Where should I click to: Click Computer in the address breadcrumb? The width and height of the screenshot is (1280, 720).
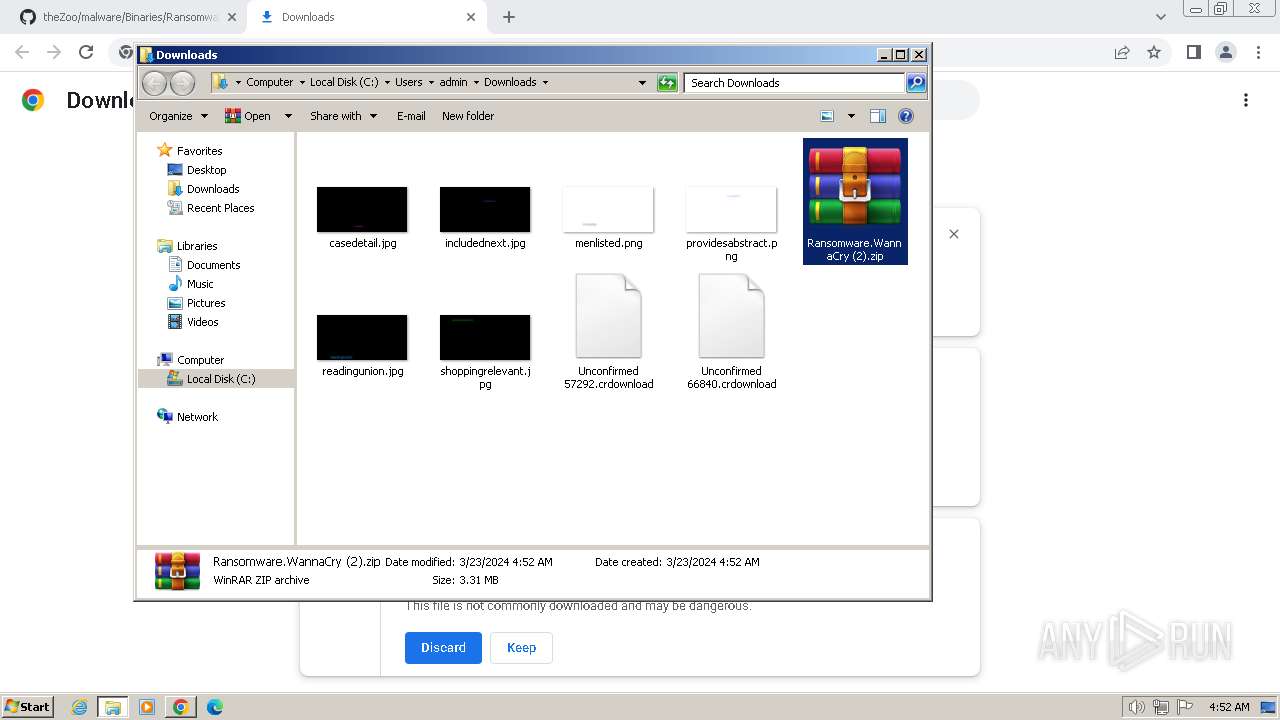(x=269, y=82)
